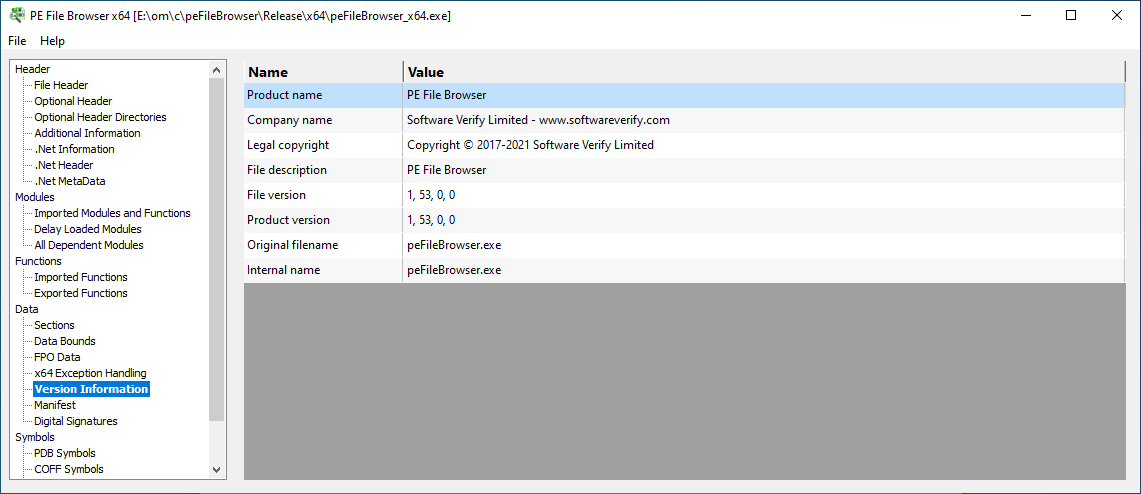
Task: Open Manifest in the tree
Action: click(55, 405)
